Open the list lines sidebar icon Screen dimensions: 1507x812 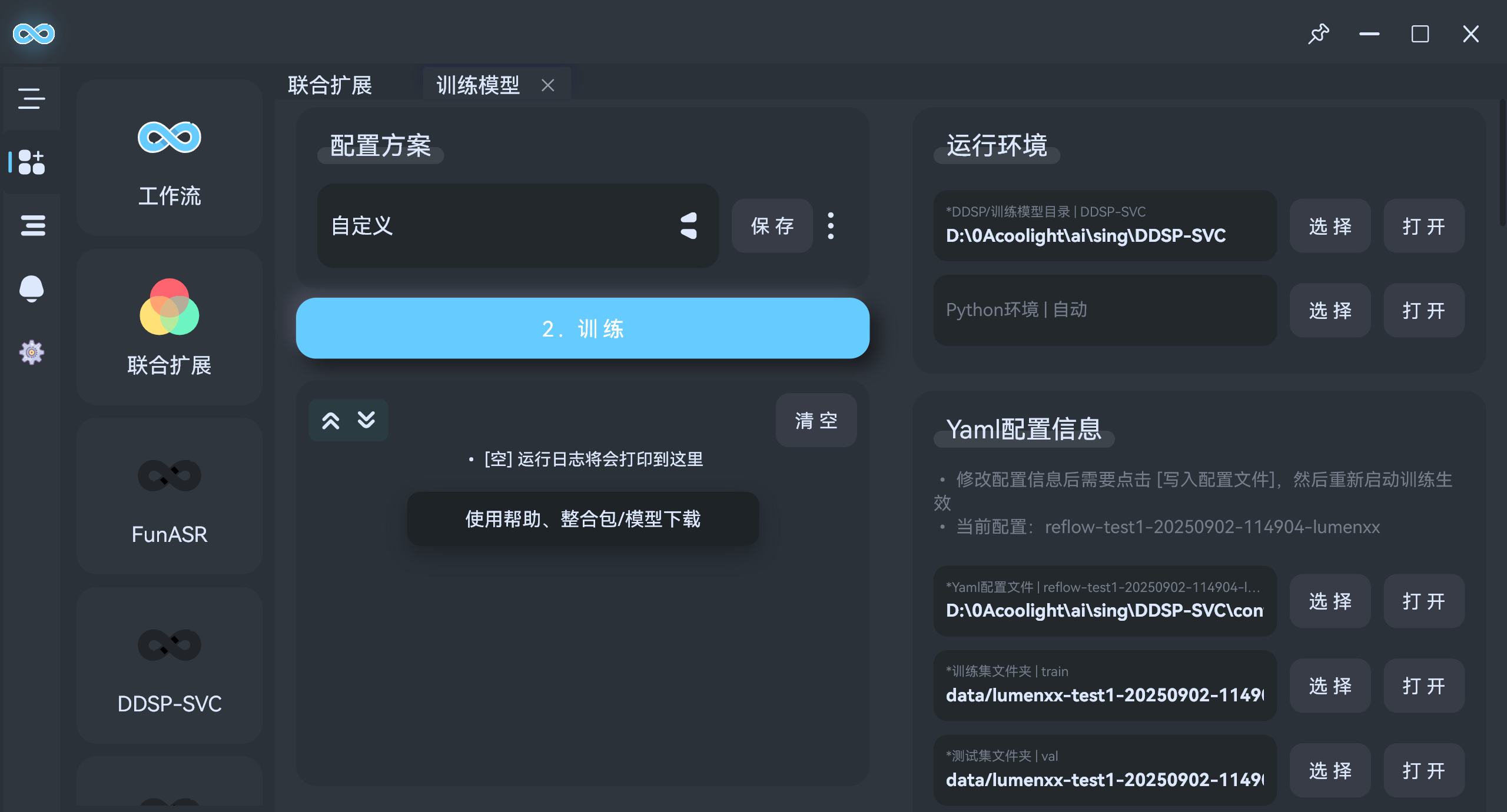[32, 225]
